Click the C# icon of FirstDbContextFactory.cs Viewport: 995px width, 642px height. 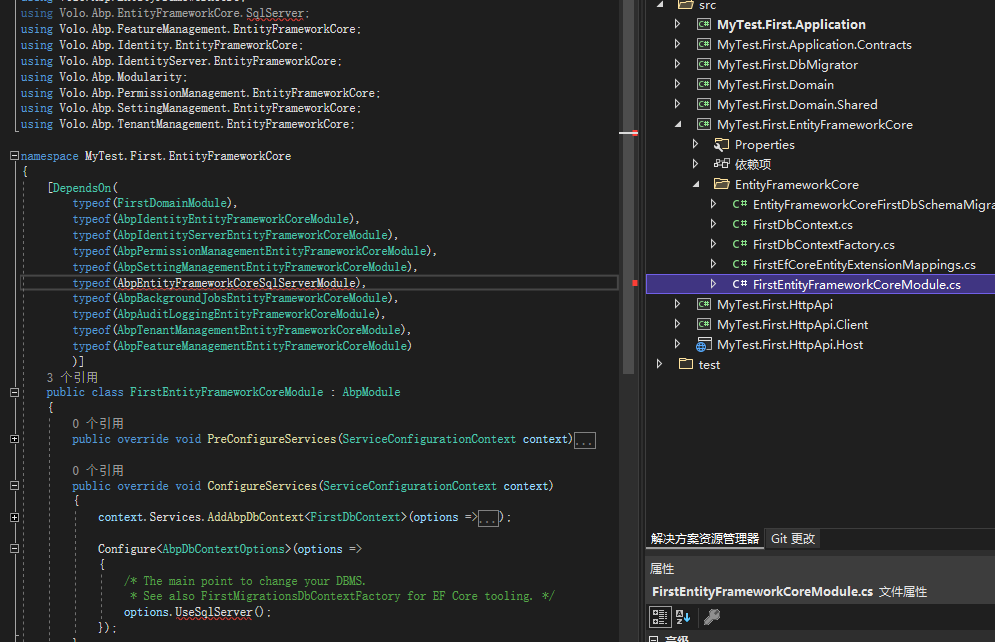pos(739,244)
